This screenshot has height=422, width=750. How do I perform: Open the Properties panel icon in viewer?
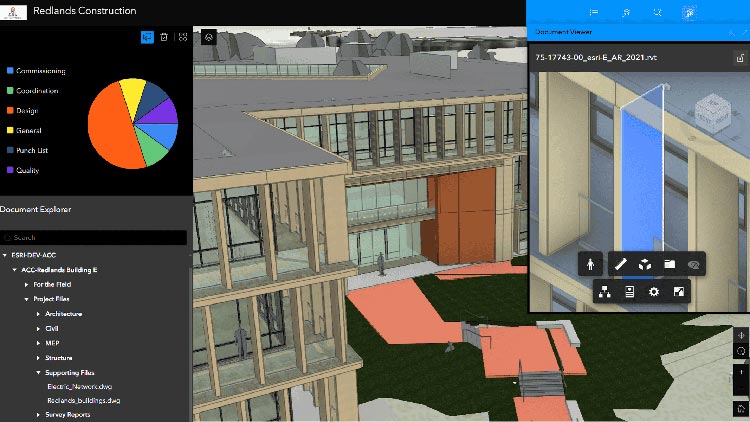click(629, 291)
